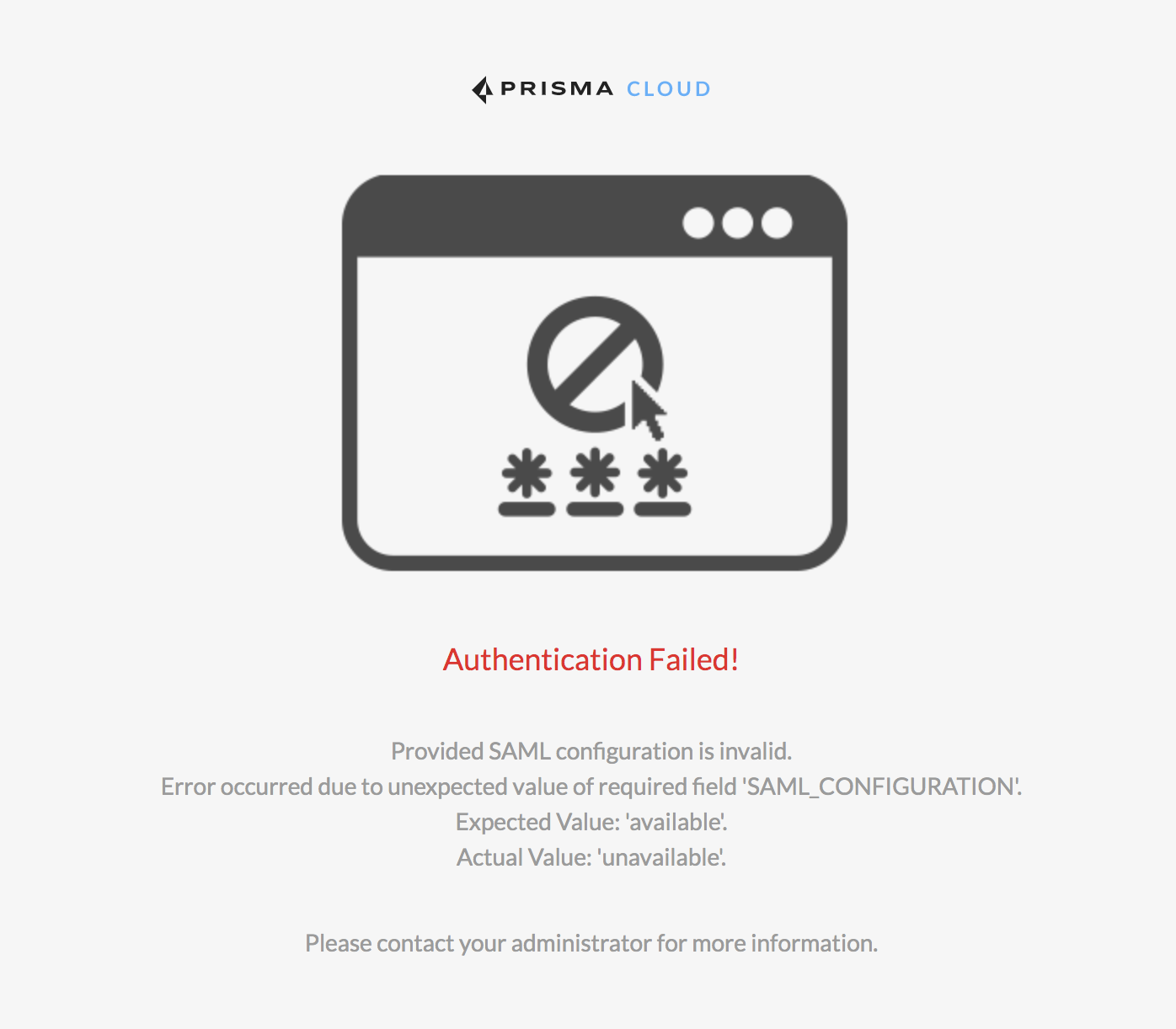Click the underline beneath the last asterisk
1176x1029 pixels.
(x=662, y=509)
